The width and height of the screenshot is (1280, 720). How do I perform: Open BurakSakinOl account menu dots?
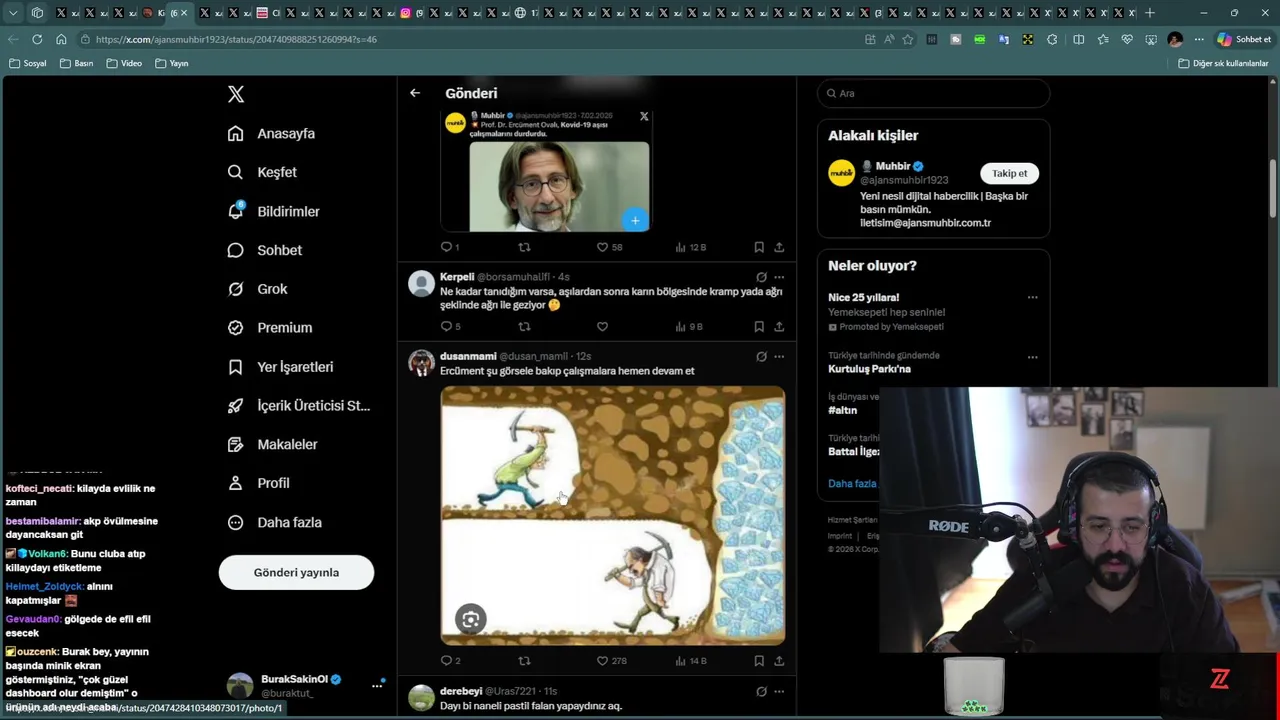tap(377, 686)
